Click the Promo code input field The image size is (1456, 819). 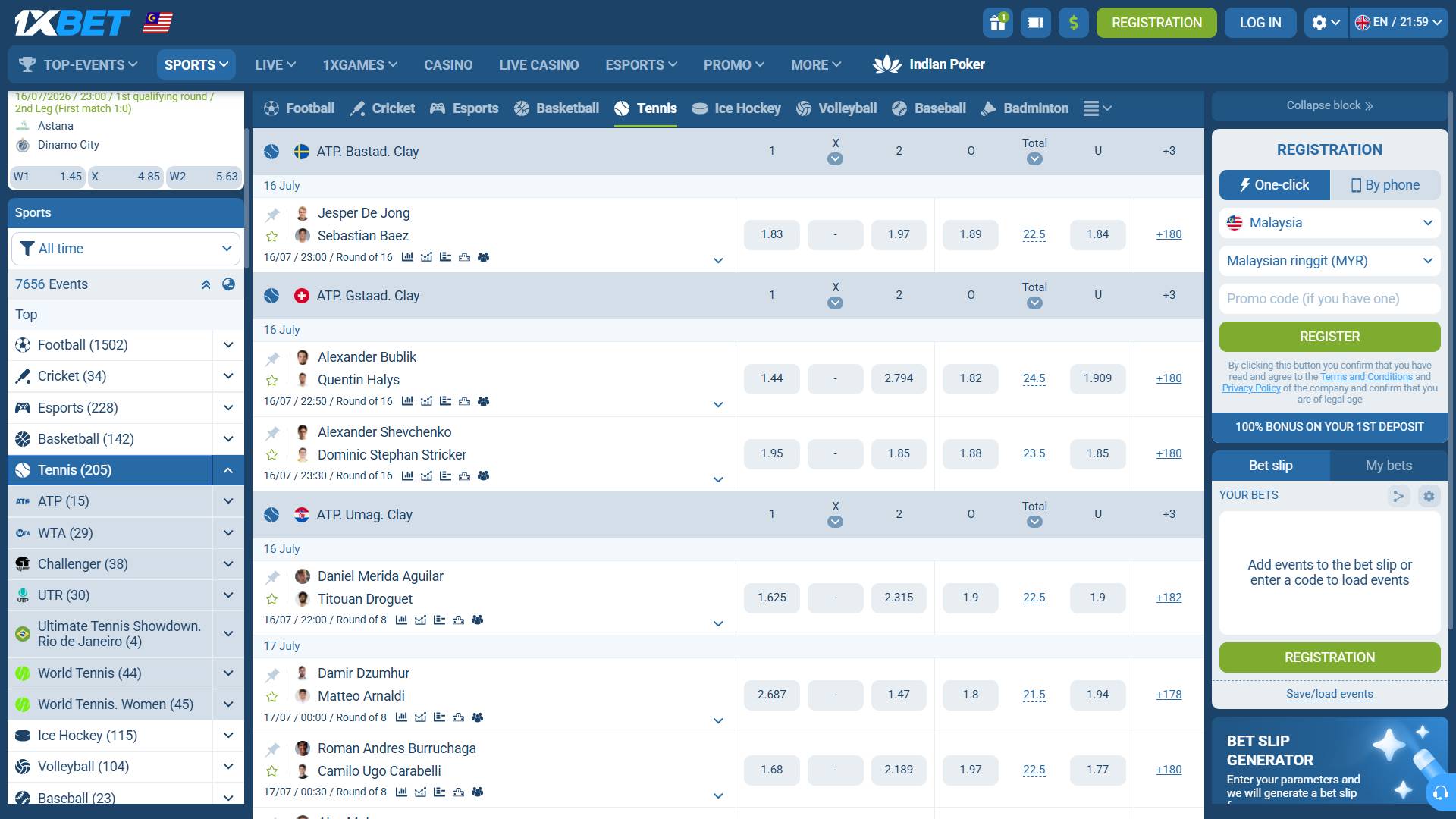[1330, 299]
